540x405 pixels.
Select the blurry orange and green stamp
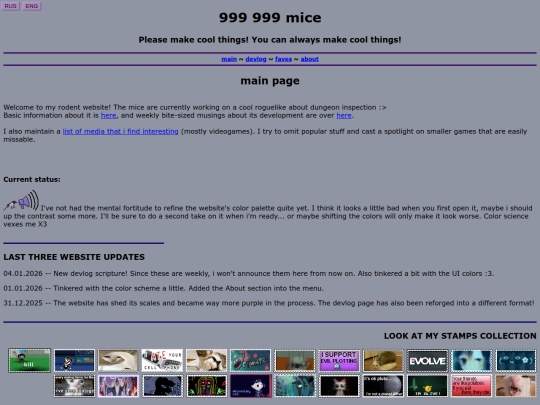[295, 361]
